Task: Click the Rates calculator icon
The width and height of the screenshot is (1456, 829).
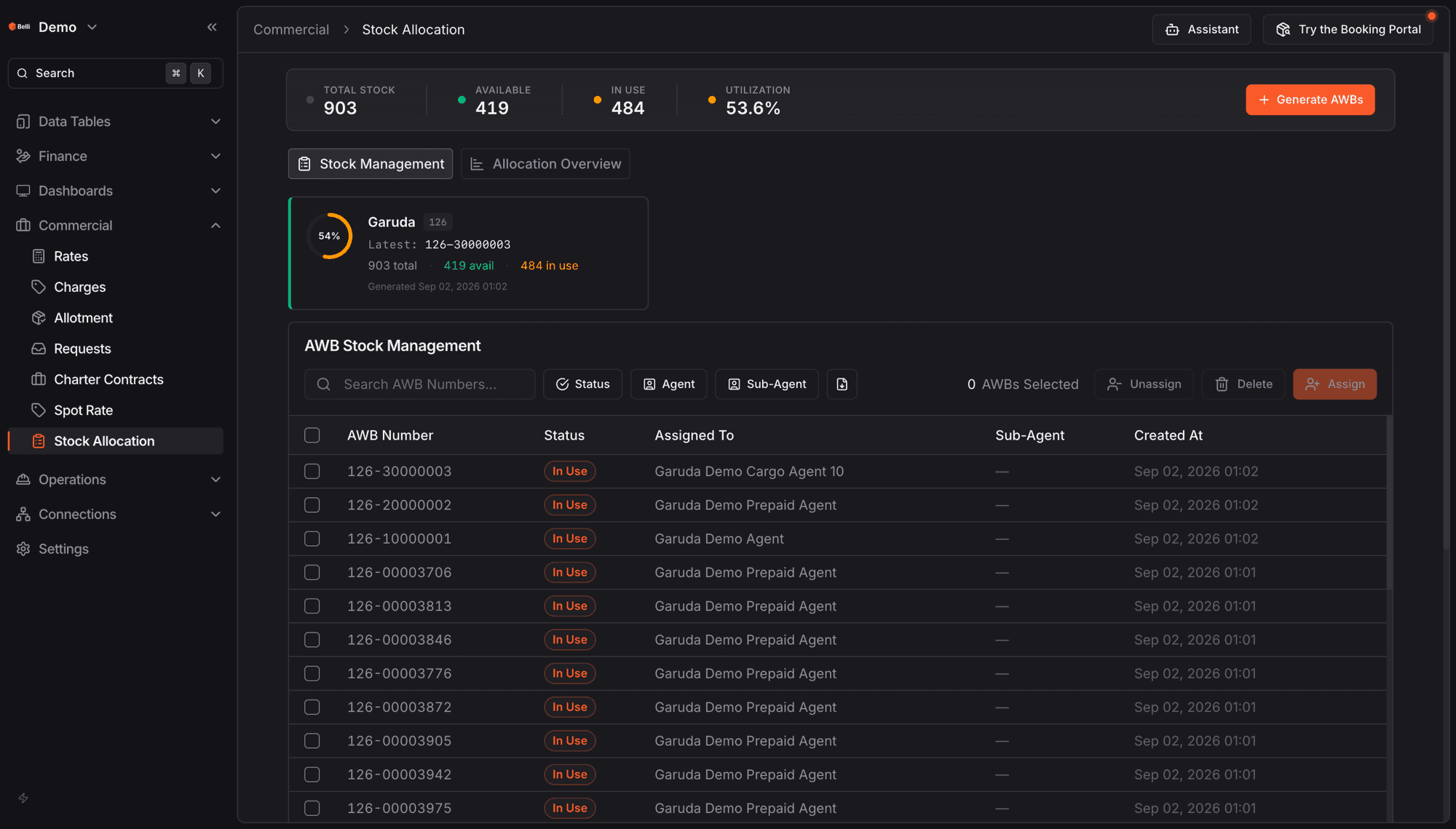Action: click(x=39, y=256)
